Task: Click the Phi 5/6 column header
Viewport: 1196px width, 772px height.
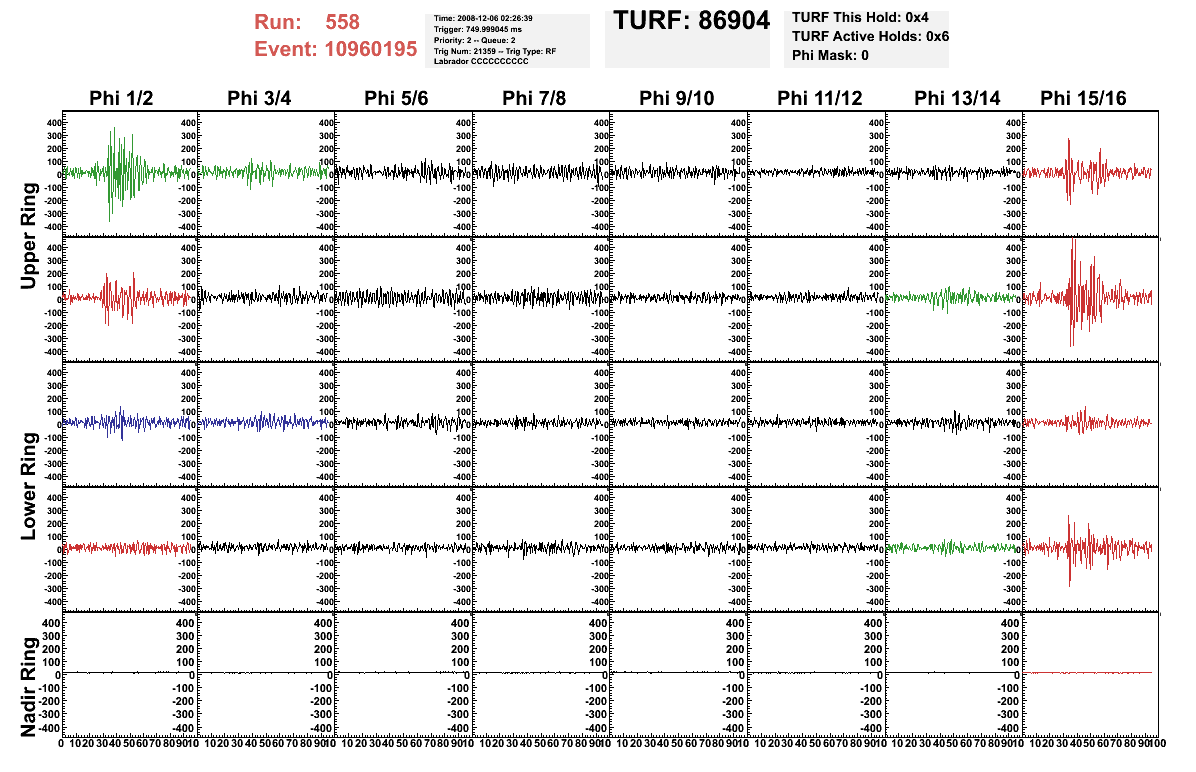Action: [x=397, y=98]
